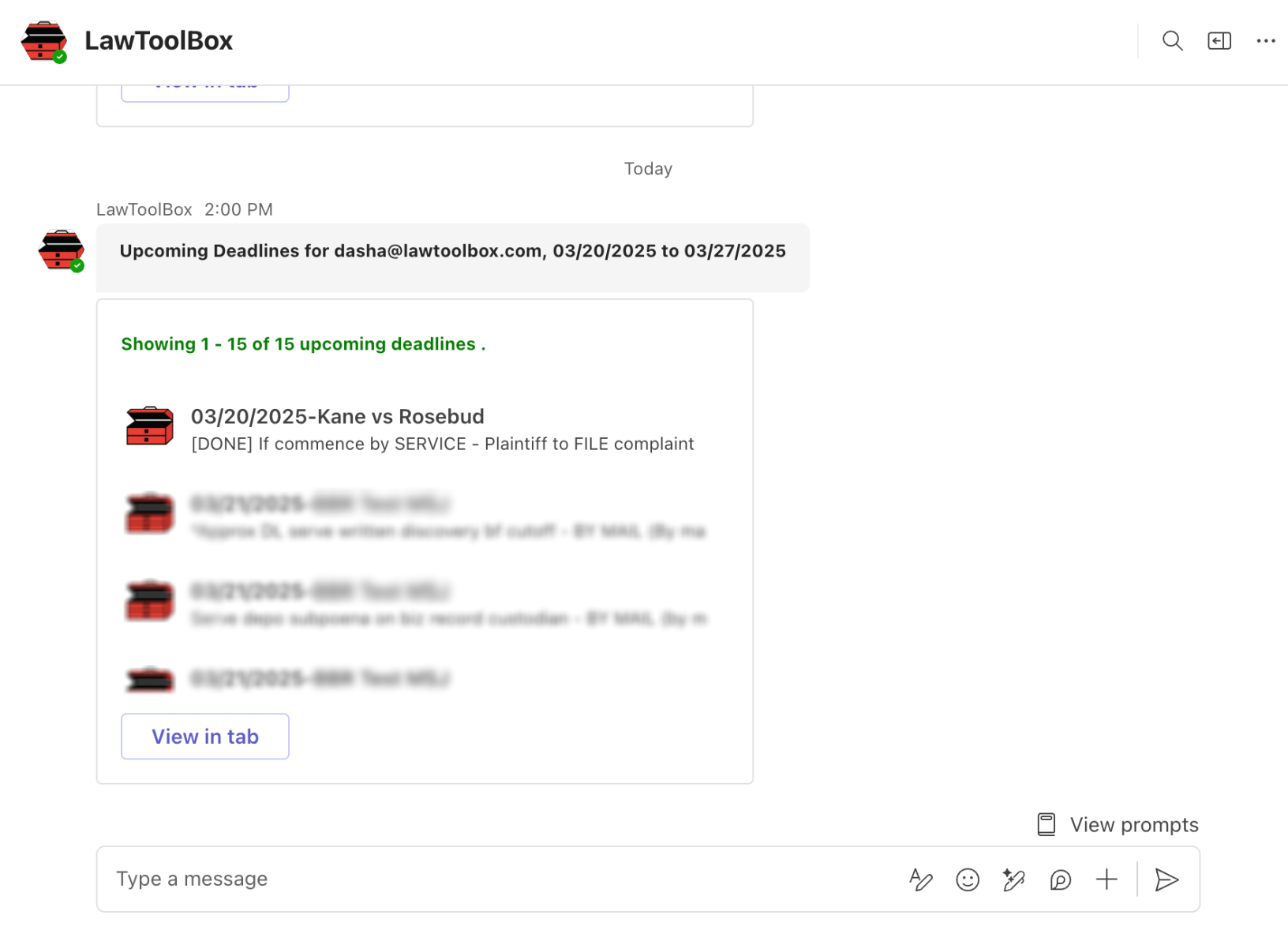1288x930 pixels.
Task: Click the View prompts notebook icon
Action: pyautogui.click(x=1046, y=824)
